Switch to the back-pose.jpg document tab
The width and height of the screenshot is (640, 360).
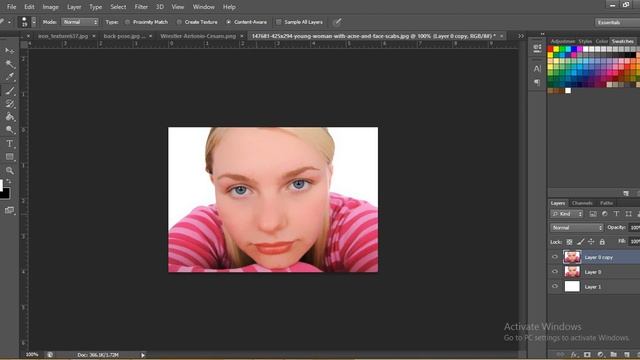click(124, 36)
